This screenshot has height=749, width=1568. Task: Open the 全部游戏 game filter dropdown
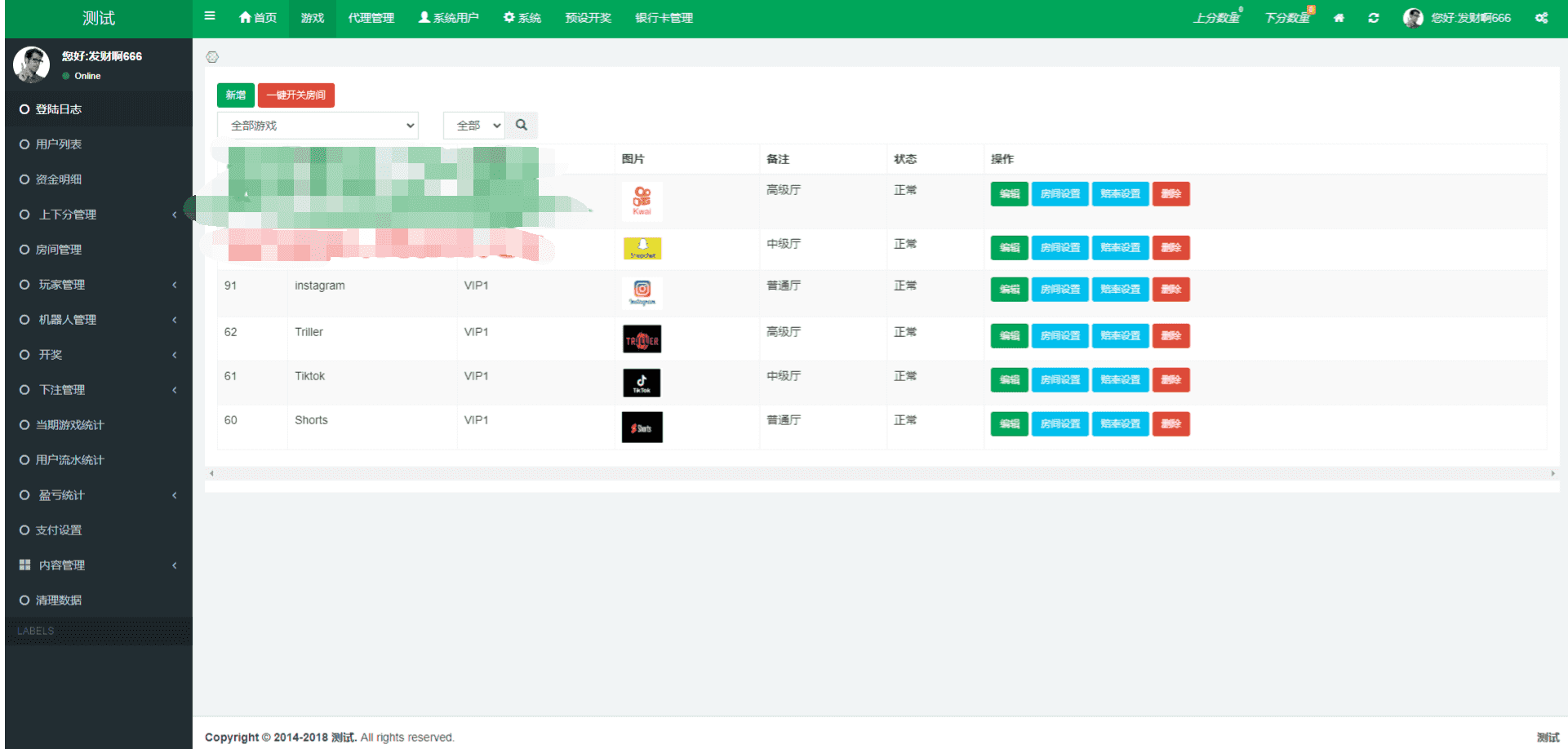318,126
